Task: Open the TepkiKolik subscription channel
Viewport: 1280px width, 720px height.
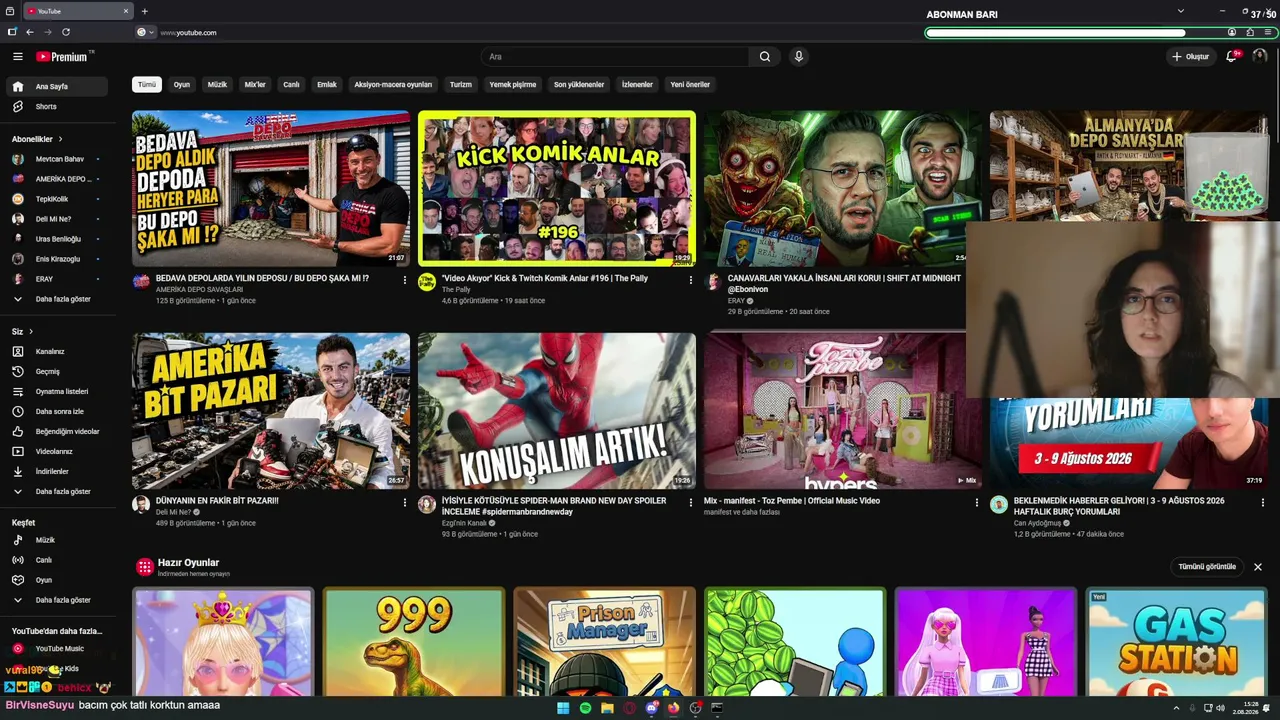Action: point(58,199)
